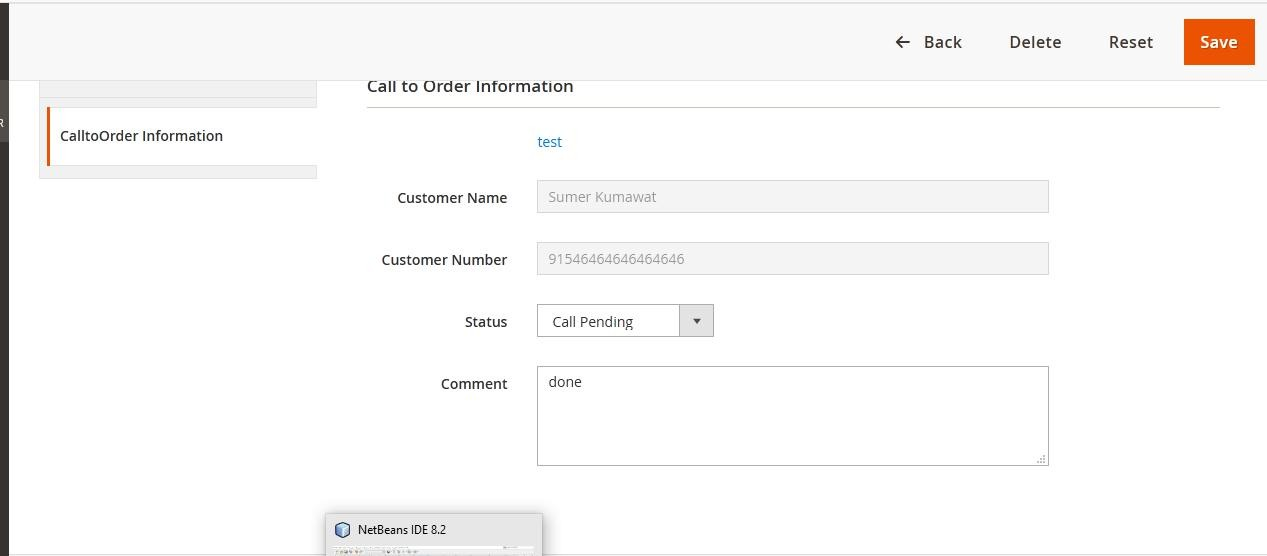The image size is (1267, 556).
Task: Open the Status dropdown arrow
Action: 696,321
